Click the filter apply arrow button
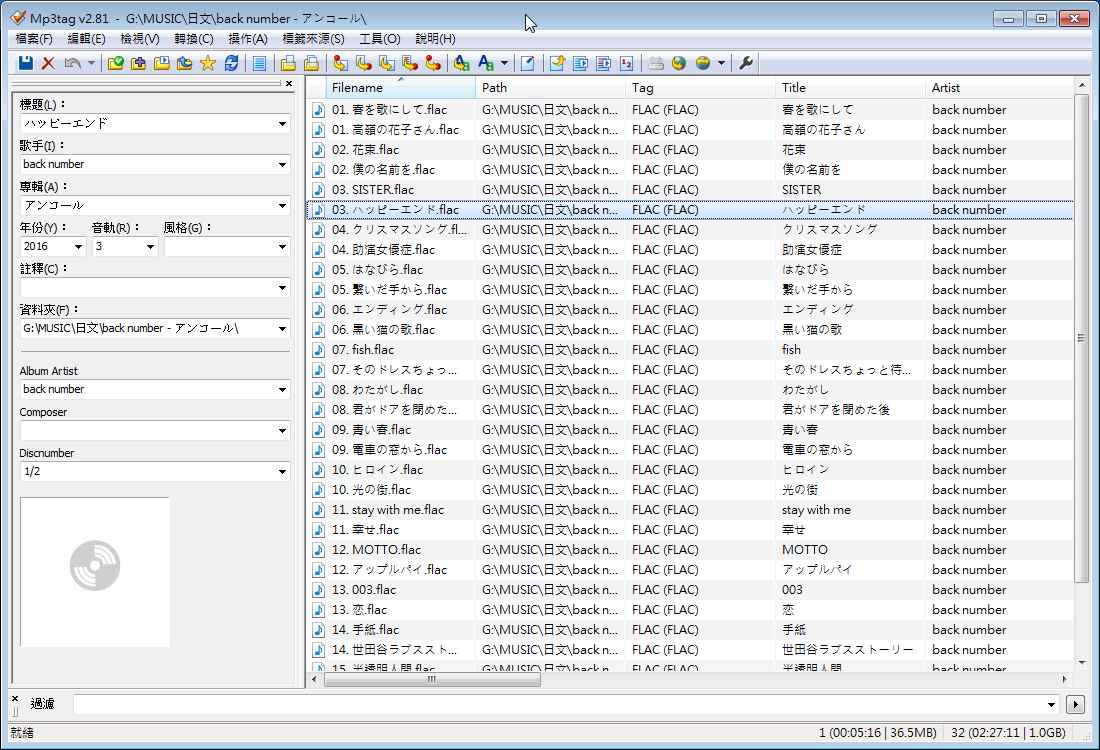Screen dimensions: 1100x750 click(1075, 704)
